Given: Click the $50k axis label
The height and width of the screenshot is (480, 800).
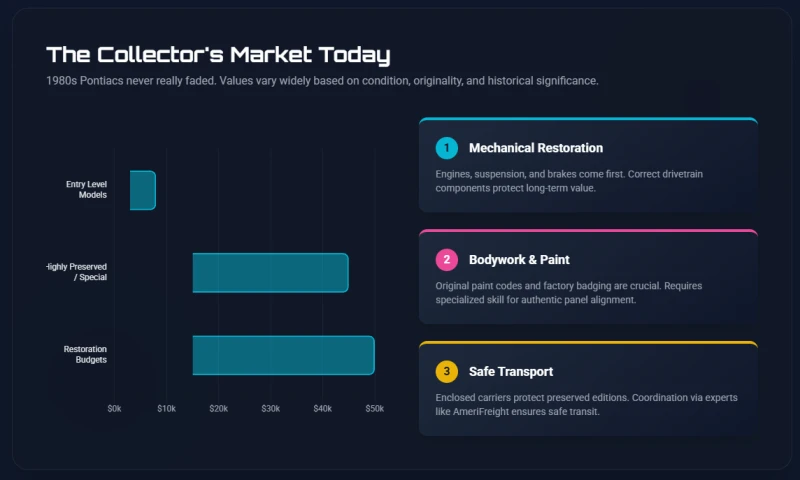Looking at the screenshot, I should point(374,409).
